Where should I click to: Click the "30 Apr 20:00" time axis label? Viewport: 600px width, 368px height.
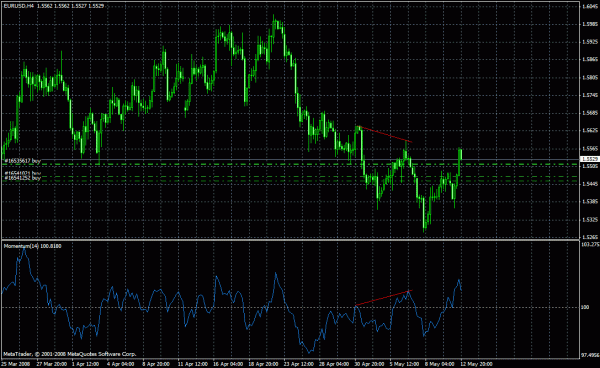[x=369, y=364]
